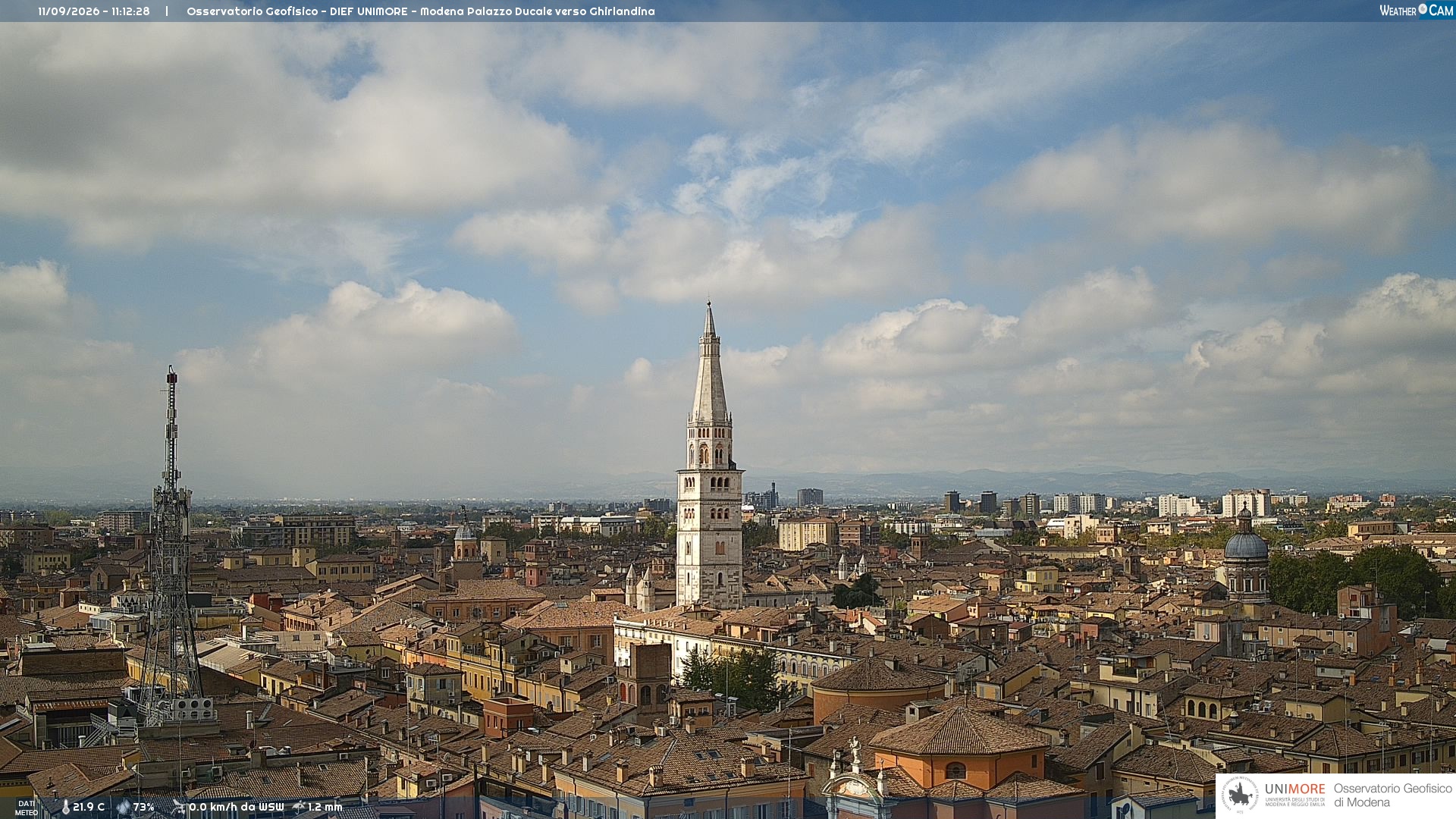This screenshot has width=1456, height=819.
Task: Click the UNIMORE wordmark text
Action: pos(1294,789)
